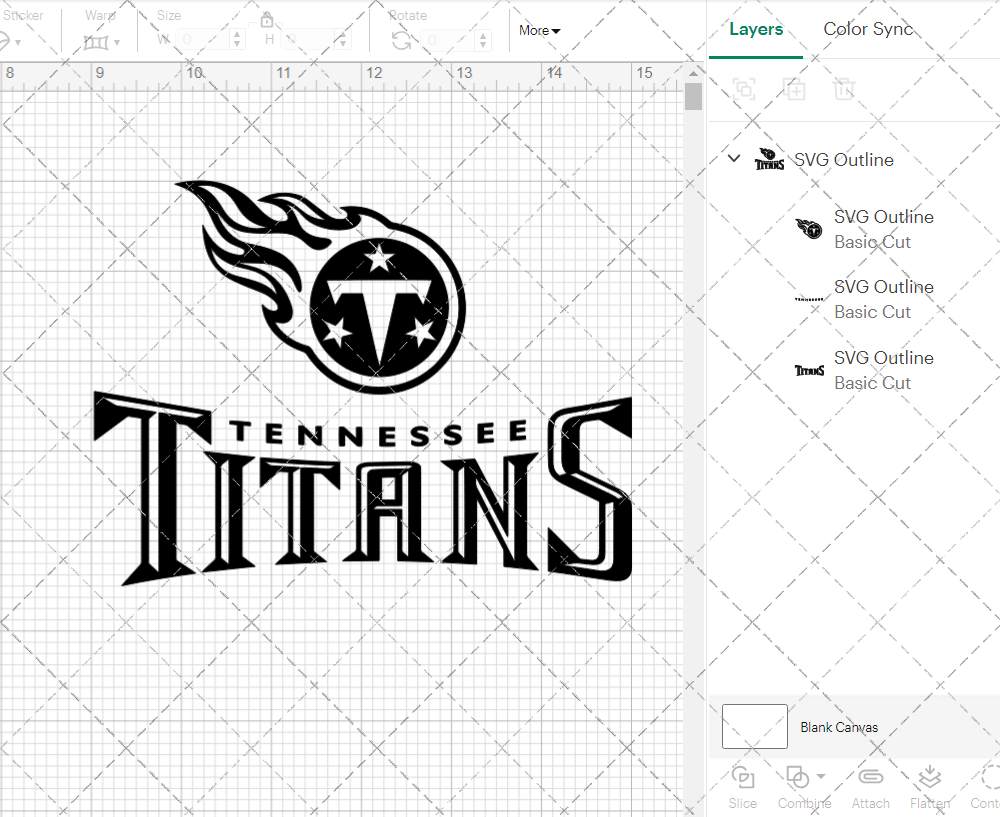The image size is (1000, 817).
Task: Collapse the SVG Outline group chevron
Action: [733, 158]
